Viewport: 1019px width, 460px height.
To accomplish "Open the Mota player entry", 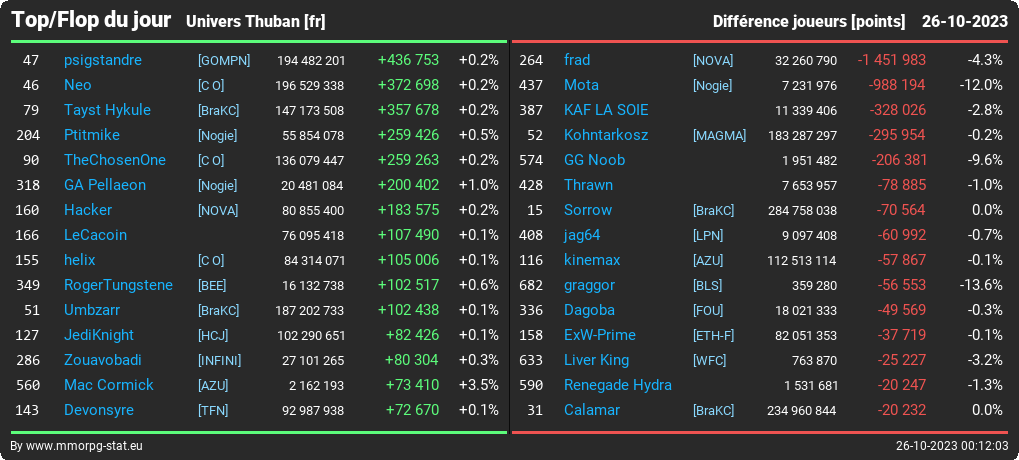I will (x=581, y=85).
